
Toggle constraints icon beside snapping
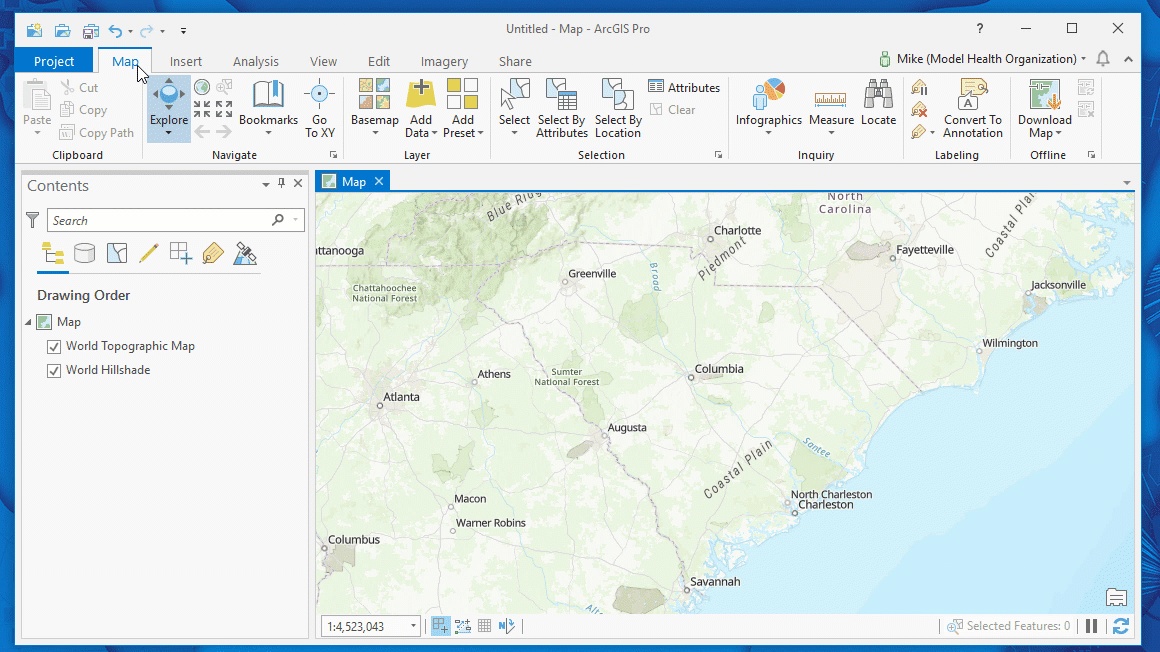click(x=463, y=626)
